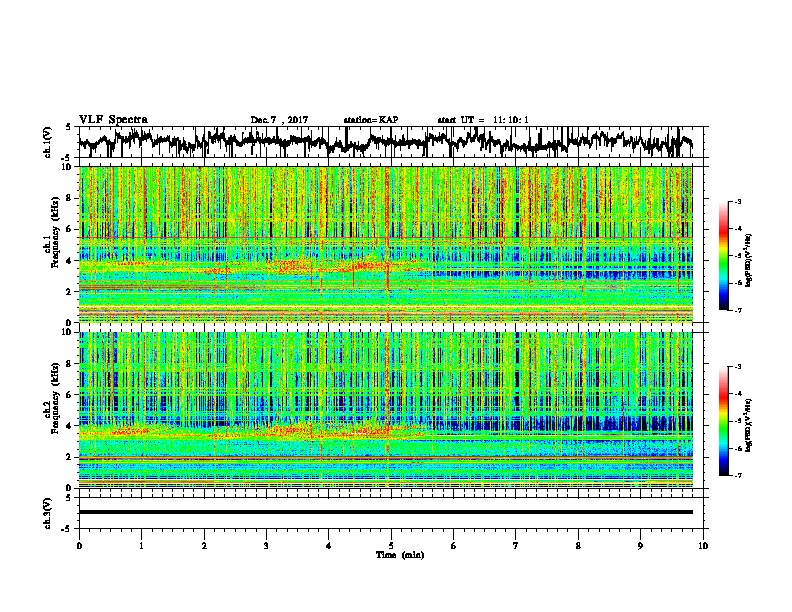The height and width of the screenshot is (612, 792).
Task: Click time-axis tick label "1"
Action: pyautogui.click(x=141, y=546)
